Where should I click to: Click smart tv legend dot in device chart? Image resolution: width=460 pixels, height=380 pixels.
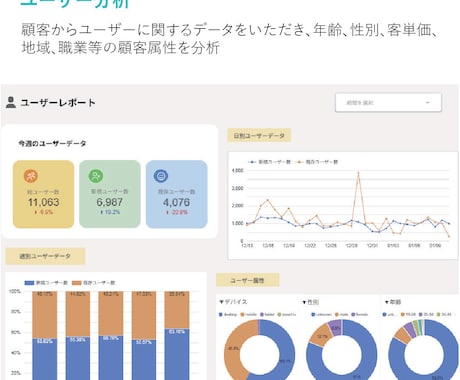click(x=280, y=314)
